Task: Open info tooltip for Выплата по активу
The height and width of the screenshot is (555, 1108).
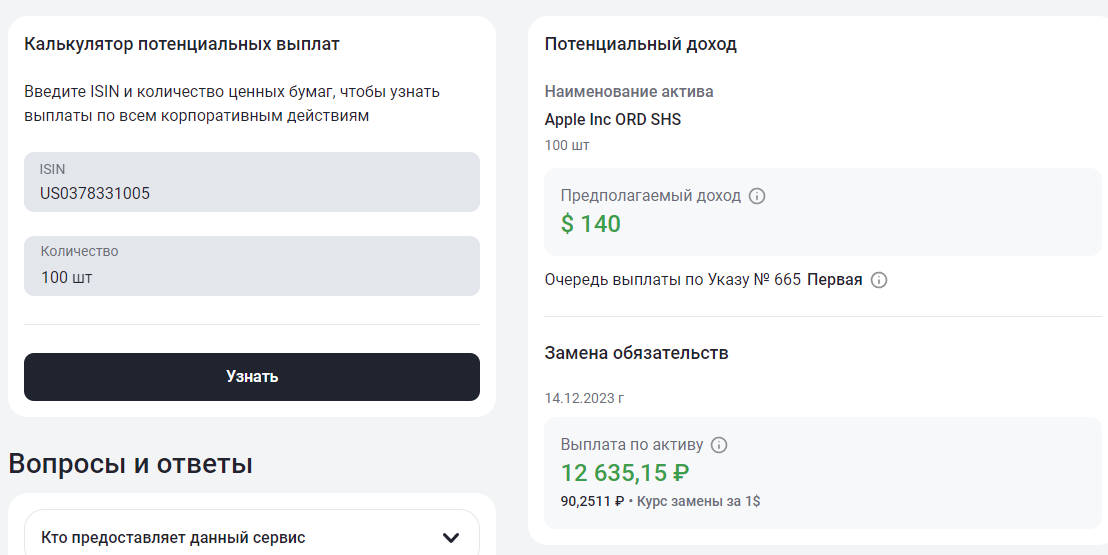Action: click(719, 445)
